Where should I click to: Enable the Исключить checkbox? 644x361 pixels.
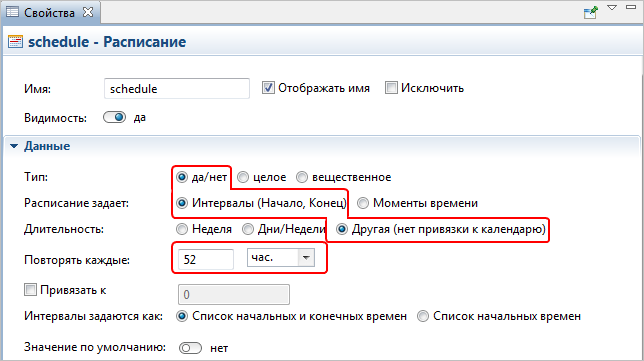(391, 88)
